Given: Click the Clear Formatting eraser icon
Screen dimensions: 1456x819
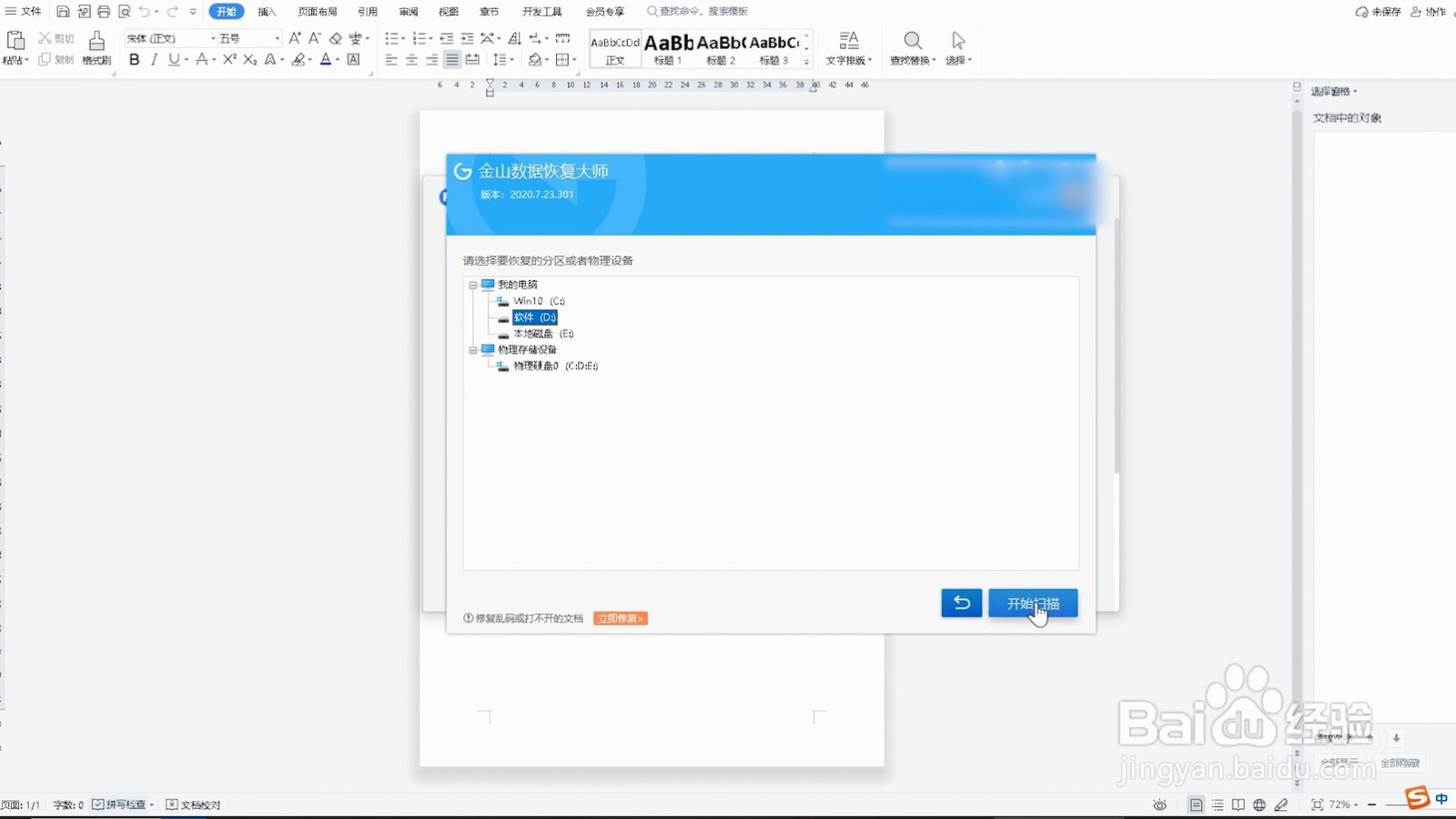Looking at the screenshot, I should tap(336, 38).
